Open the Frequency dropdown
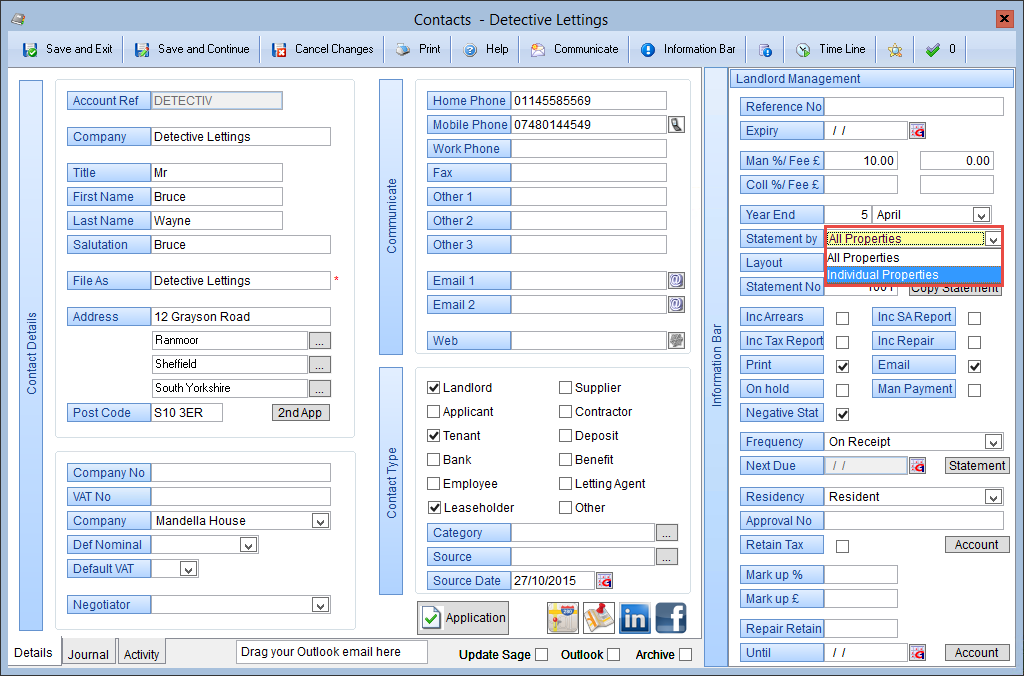Screen dimensions: 1024x676 click(x=993, y=442)
